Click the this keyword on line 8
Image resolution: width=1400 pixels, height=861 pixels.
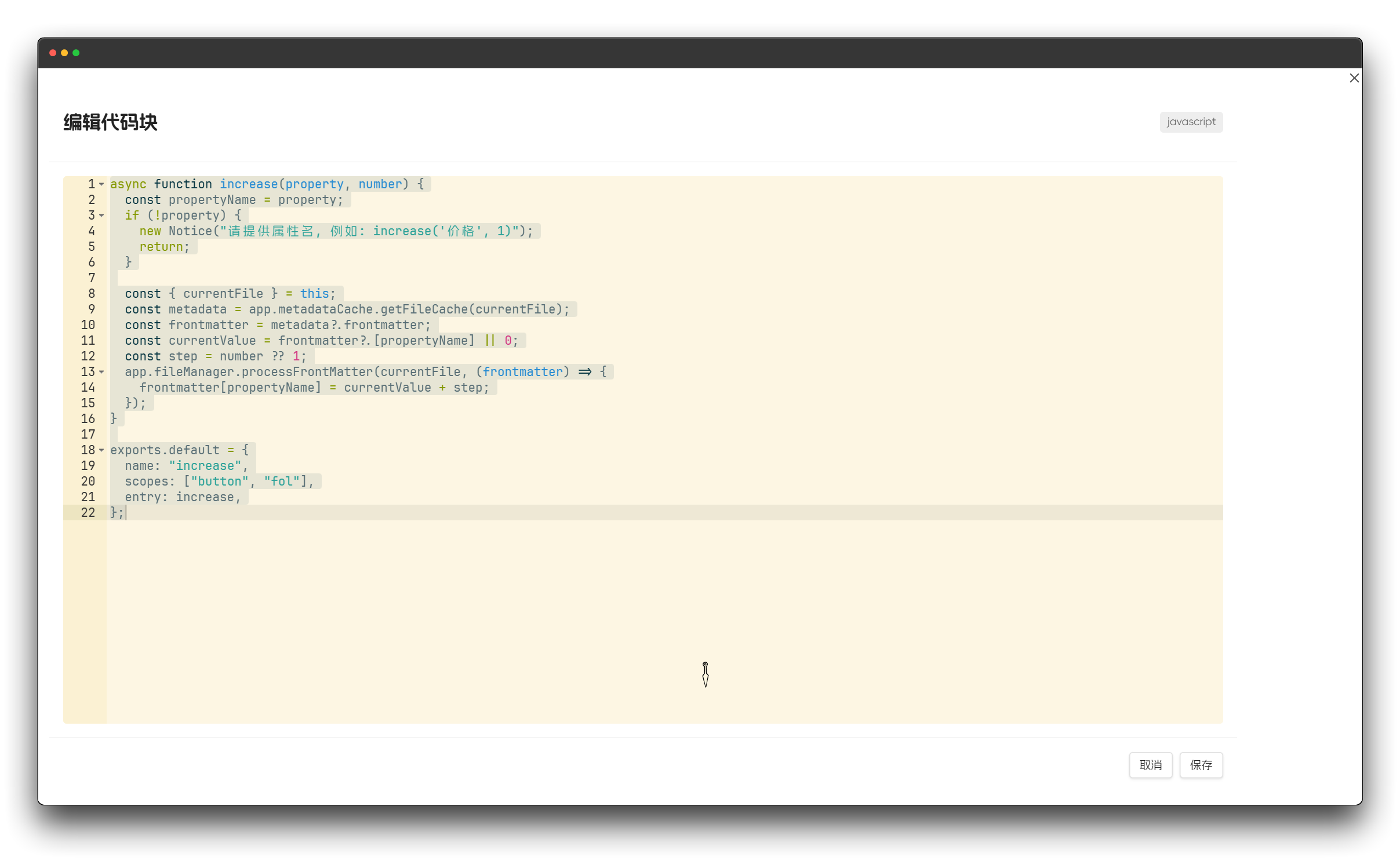(314, 294)
